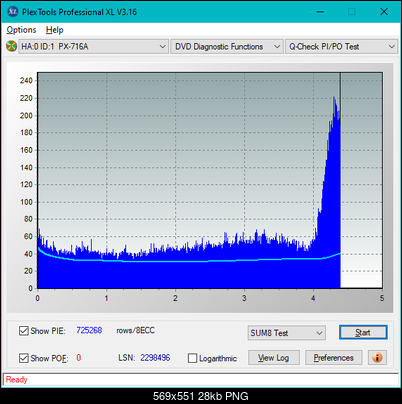Toggle the Show POF checkbox
The image size is (402, 404).
(x=23, y=358)
